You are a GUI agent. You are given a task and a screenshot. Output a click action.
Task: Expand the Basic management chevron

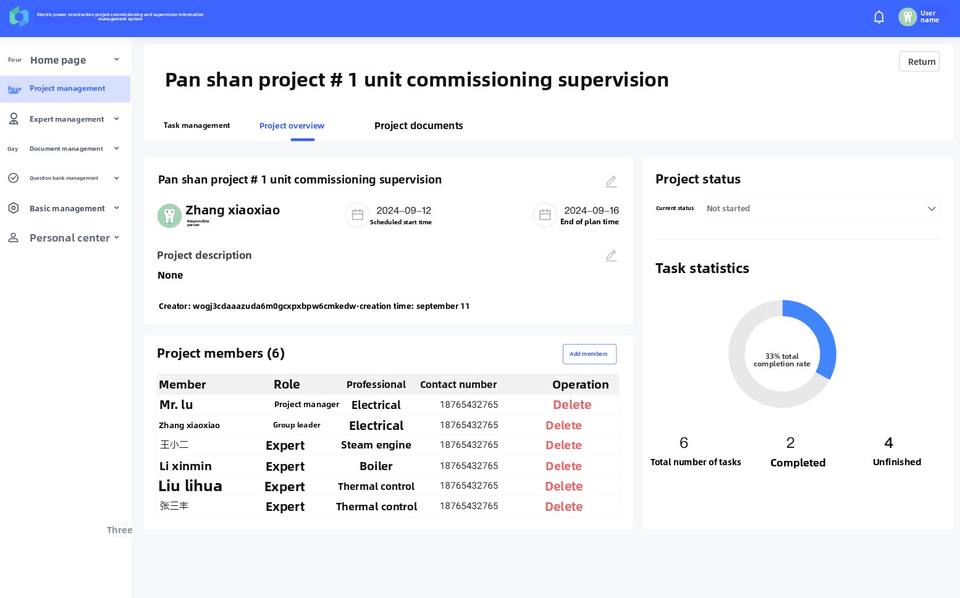[116, 208]
